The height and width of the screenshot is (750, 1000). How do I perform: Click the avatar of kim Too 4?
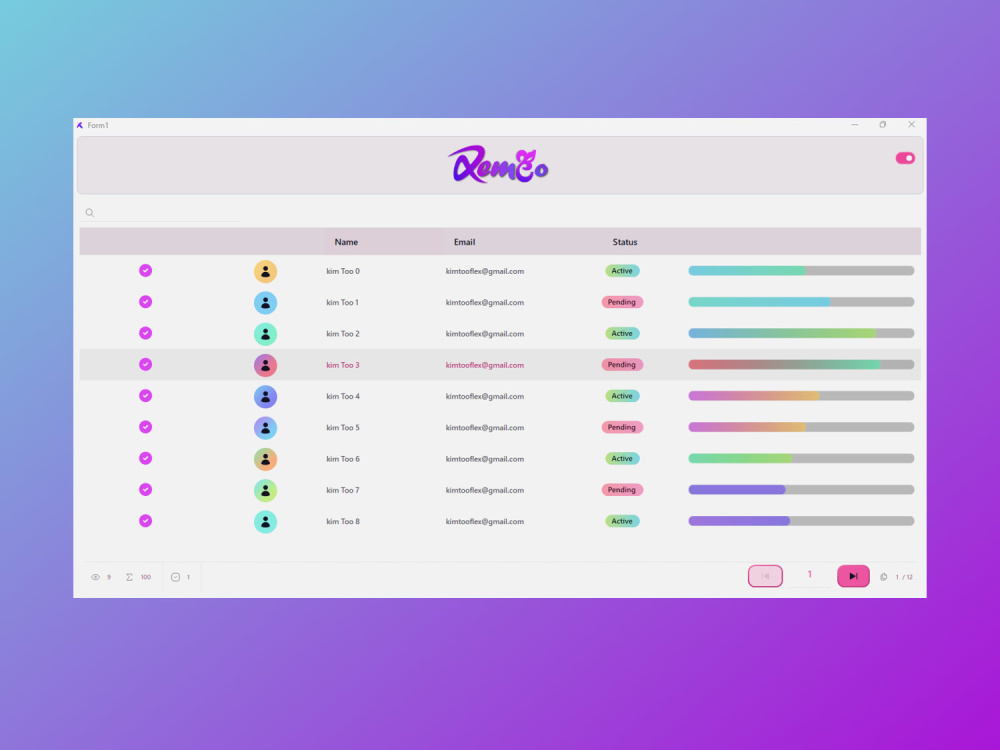click(x=265, y=397)
